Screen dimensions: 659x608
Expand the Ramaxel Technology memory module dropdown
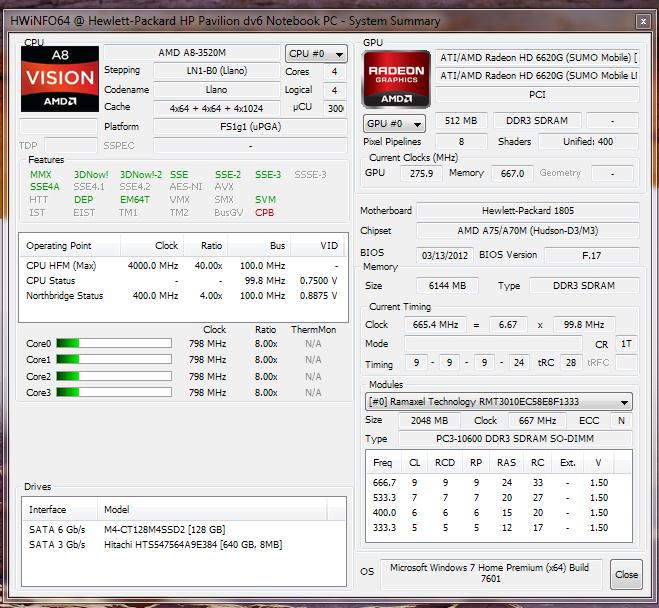pyautogui.click(x=499, y=402)
